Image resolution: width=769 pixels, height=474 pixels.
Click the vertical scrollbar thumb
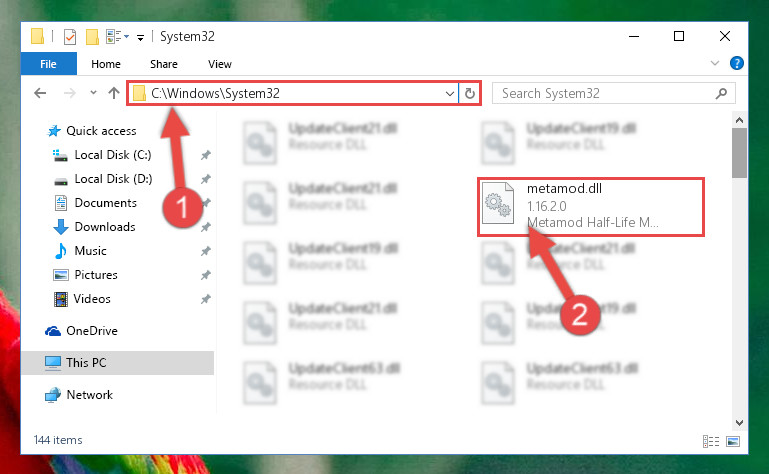tap(739, 153)
